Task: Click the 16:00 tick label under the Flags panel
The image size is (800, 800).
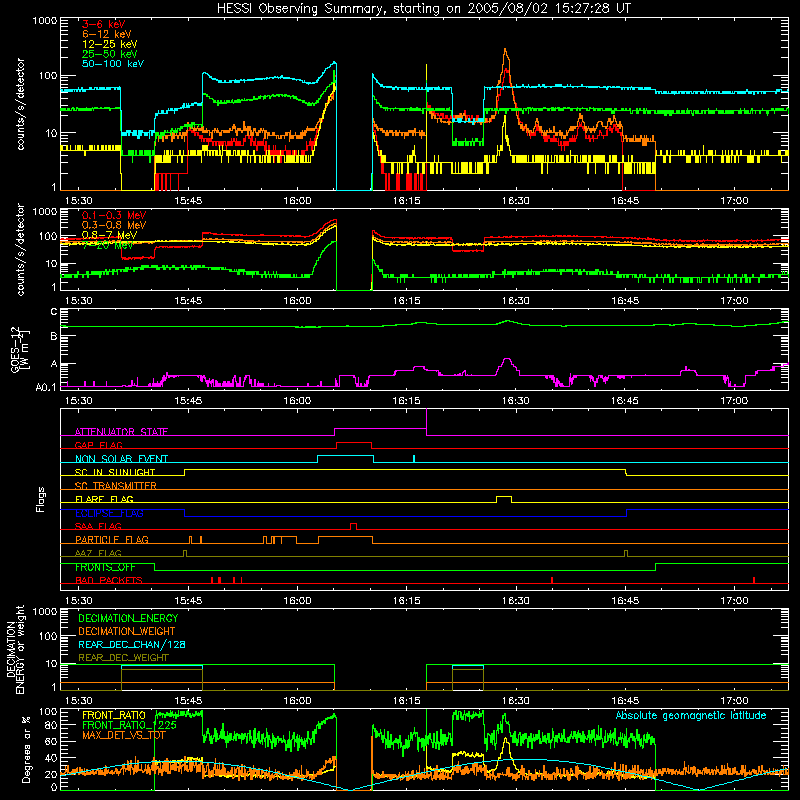Action: tap(297, 601)
